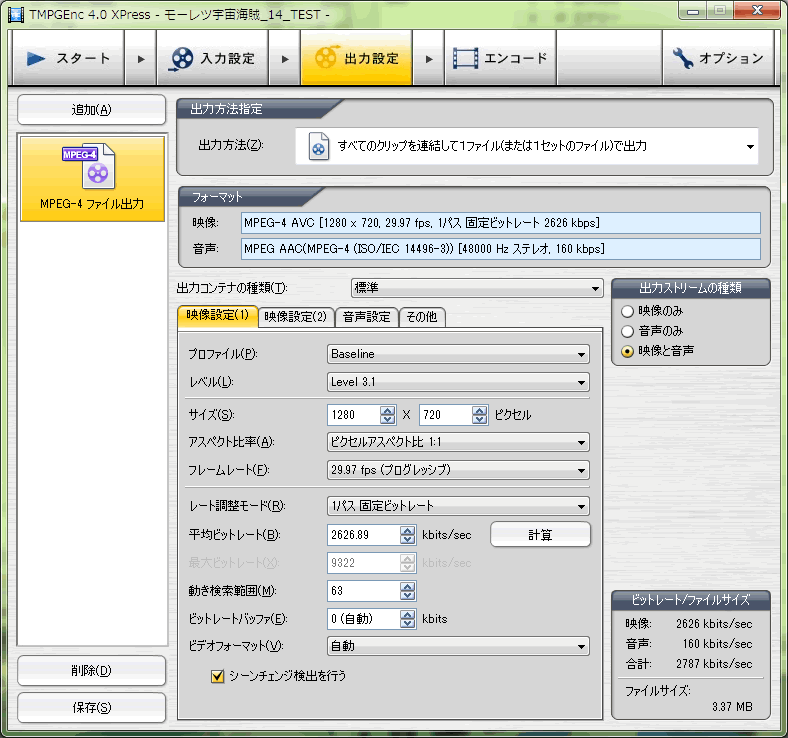The width and height of the screenshot is (788, 738).
Task: Click the 削除(D) button
Action: pos(91,670)
